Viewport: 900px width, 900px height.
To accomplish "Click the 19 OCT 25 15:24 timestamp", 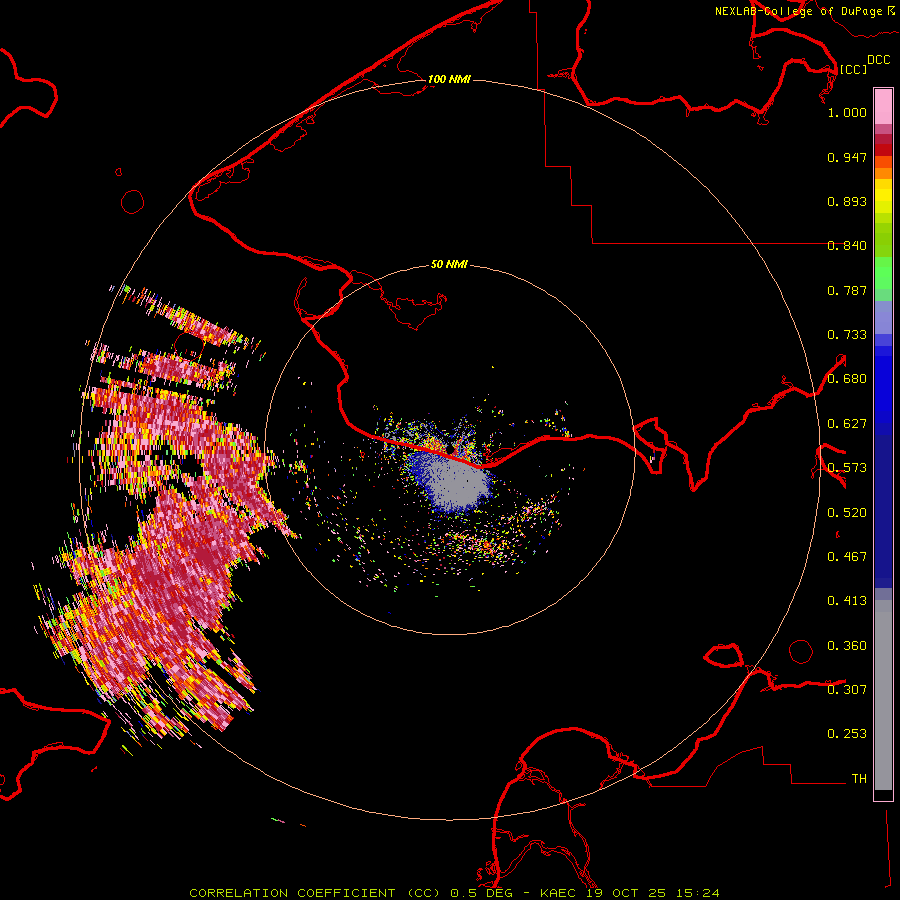I will pos(653,893).
